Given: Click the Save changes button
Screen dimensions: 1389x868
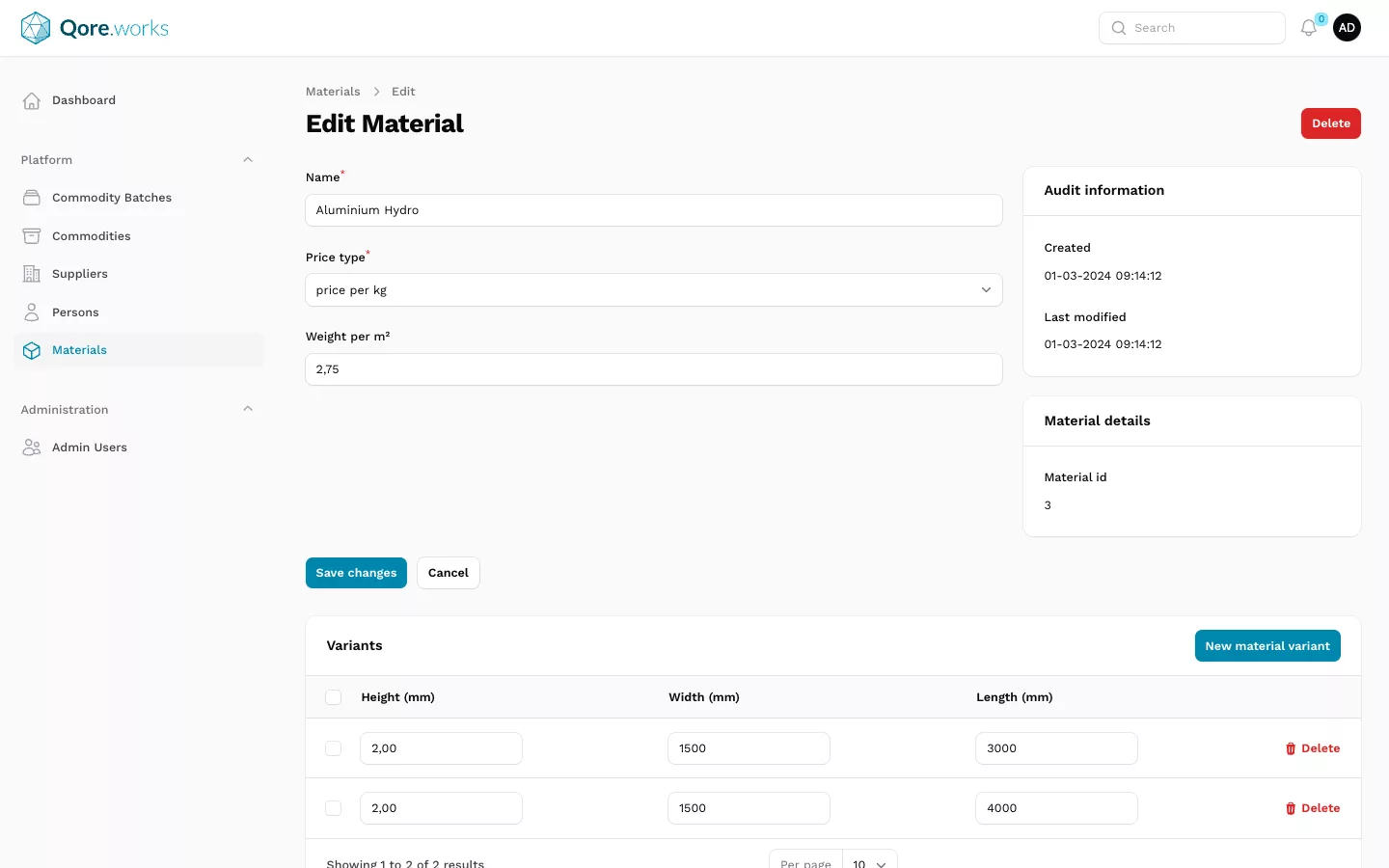Looking at the screenshot, I should click(356, 573).
